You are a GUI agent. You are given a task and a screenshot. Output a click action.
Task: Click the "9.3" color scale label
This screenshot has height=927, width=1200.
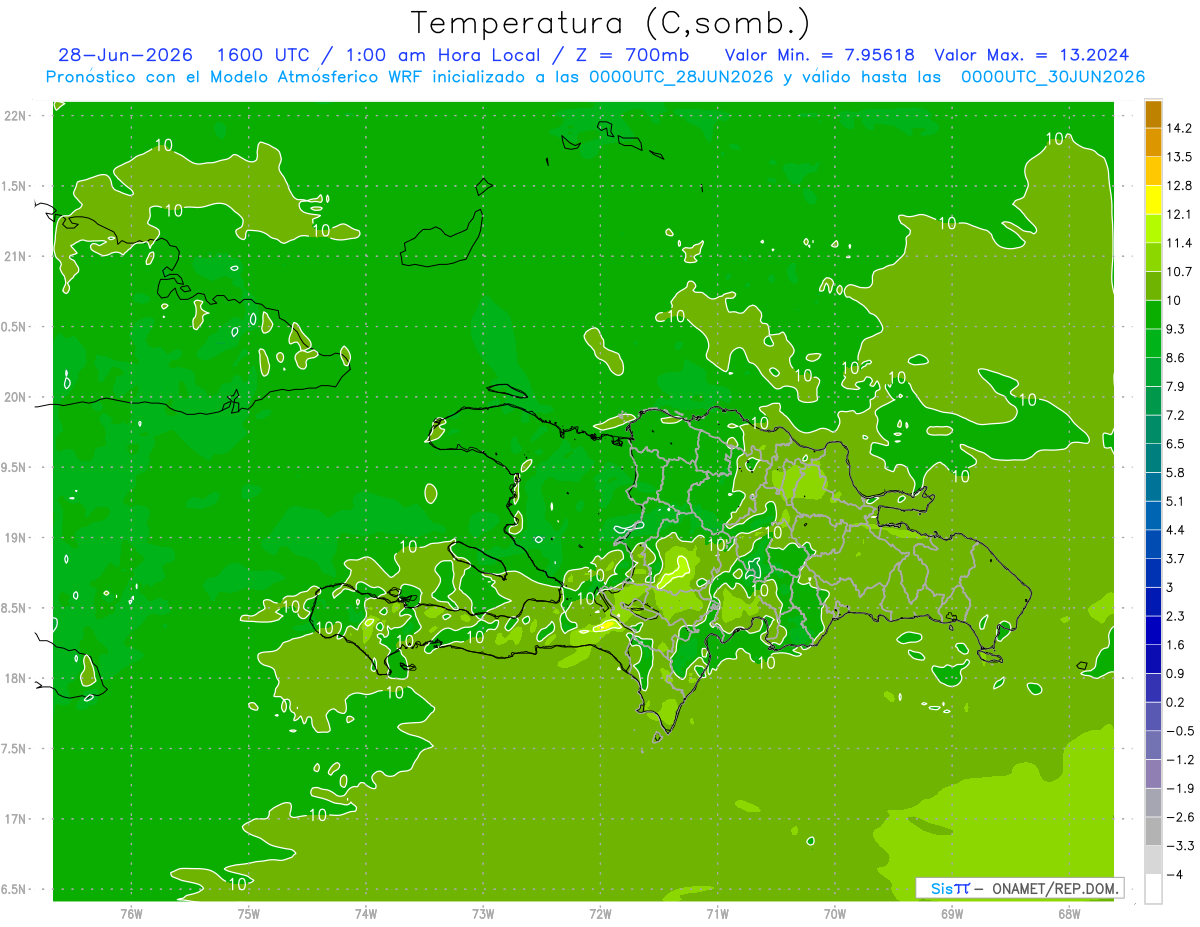tap(1176, 329)
